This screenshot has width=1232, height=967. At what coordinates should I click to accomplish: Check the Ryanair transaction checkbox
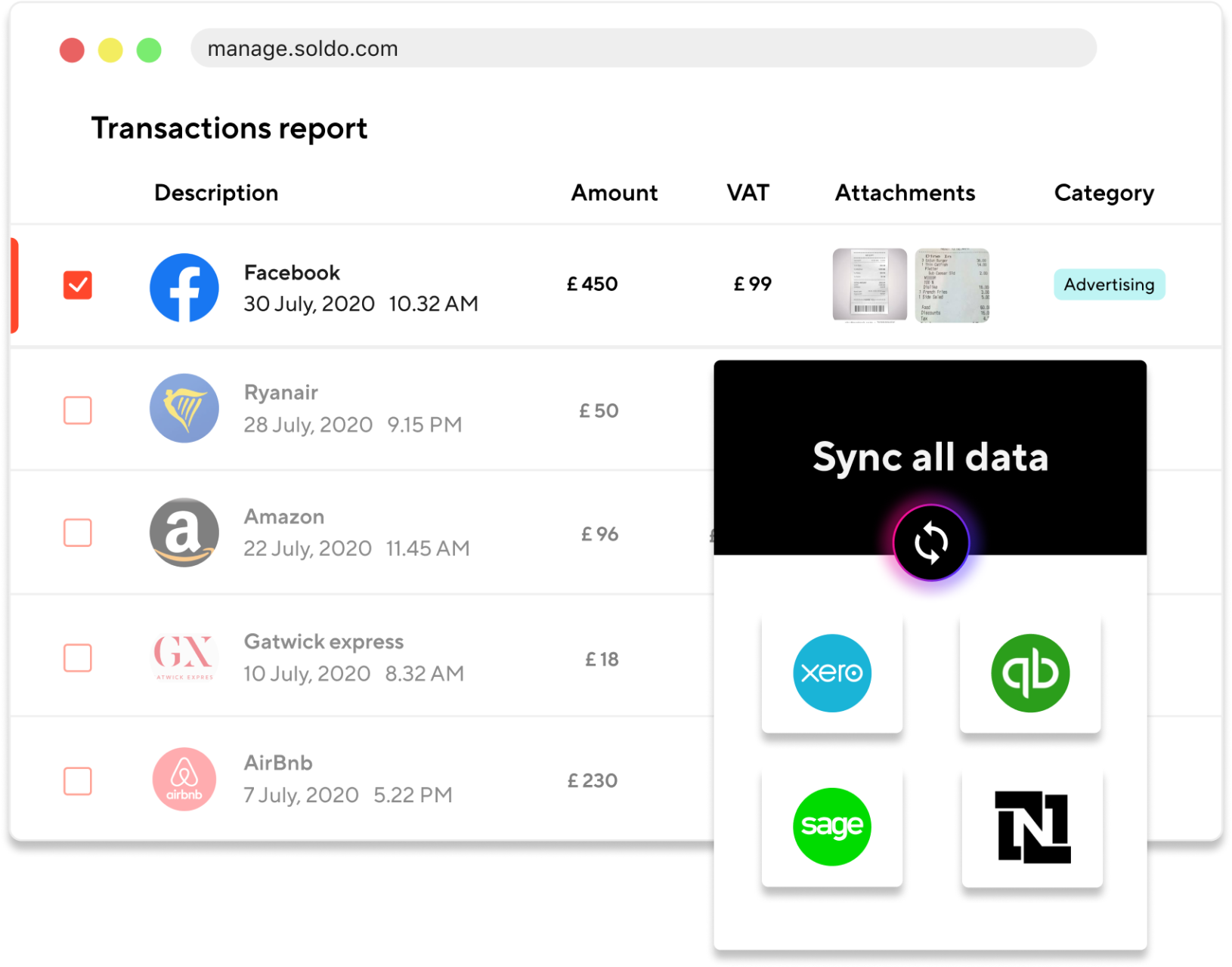click(x=78, y=410)
